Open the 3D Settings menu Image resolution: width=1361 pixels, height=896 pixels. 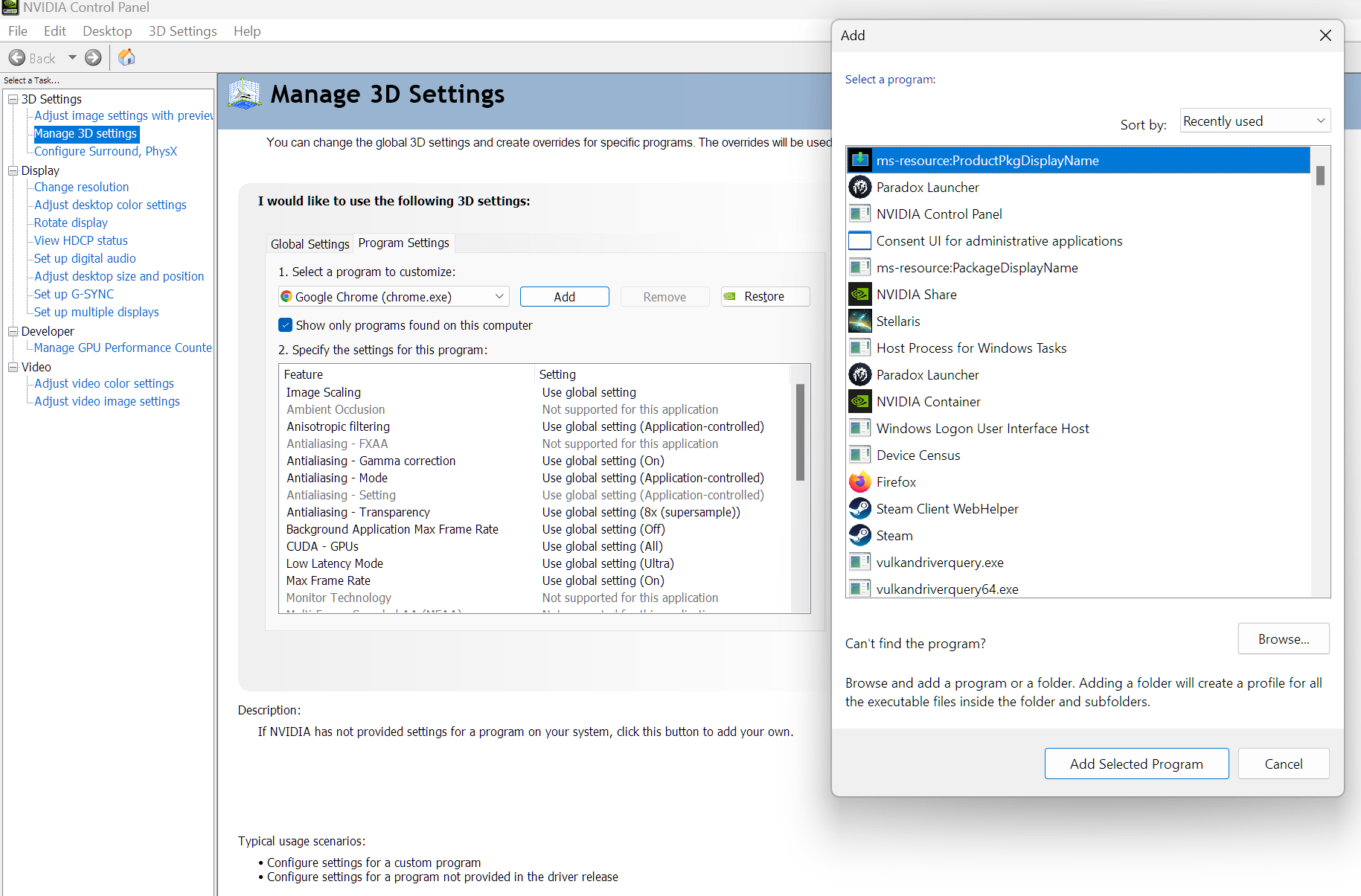(x=182, y=31)
